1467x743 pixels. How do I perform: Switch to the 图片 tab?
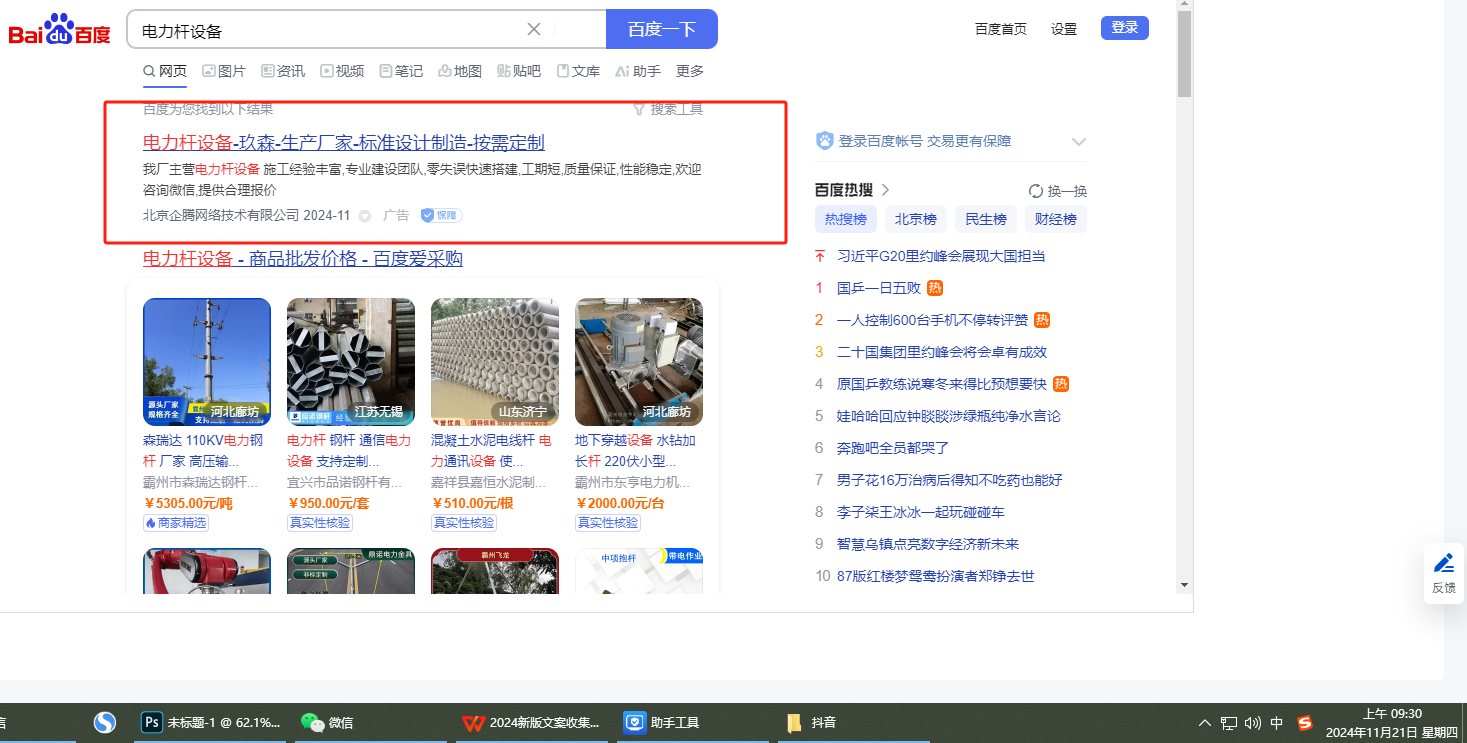tap(224, 71)
